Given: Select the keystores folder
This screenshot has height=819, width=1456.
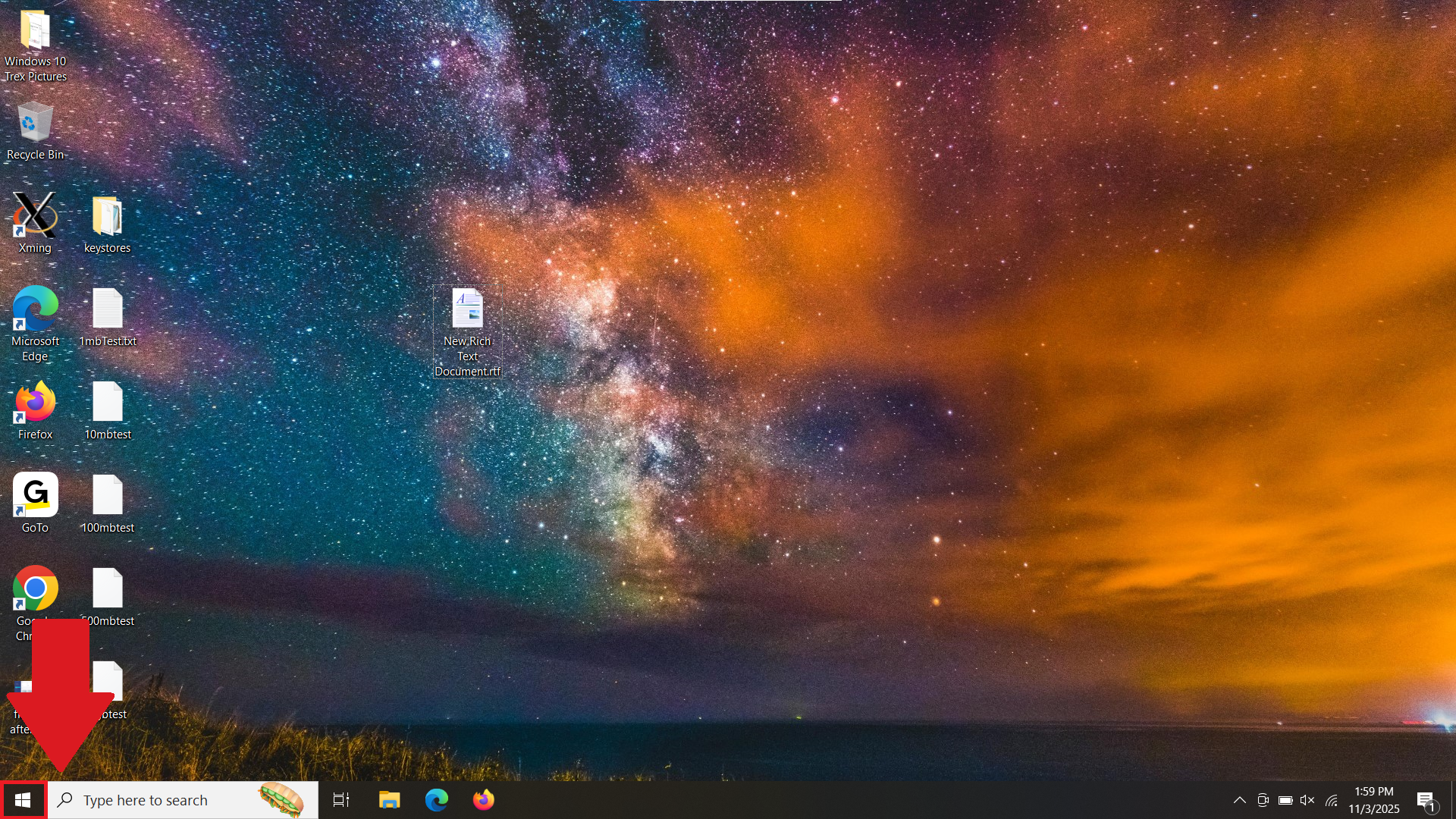Looking at the screenshot, I should pos(107,224).
